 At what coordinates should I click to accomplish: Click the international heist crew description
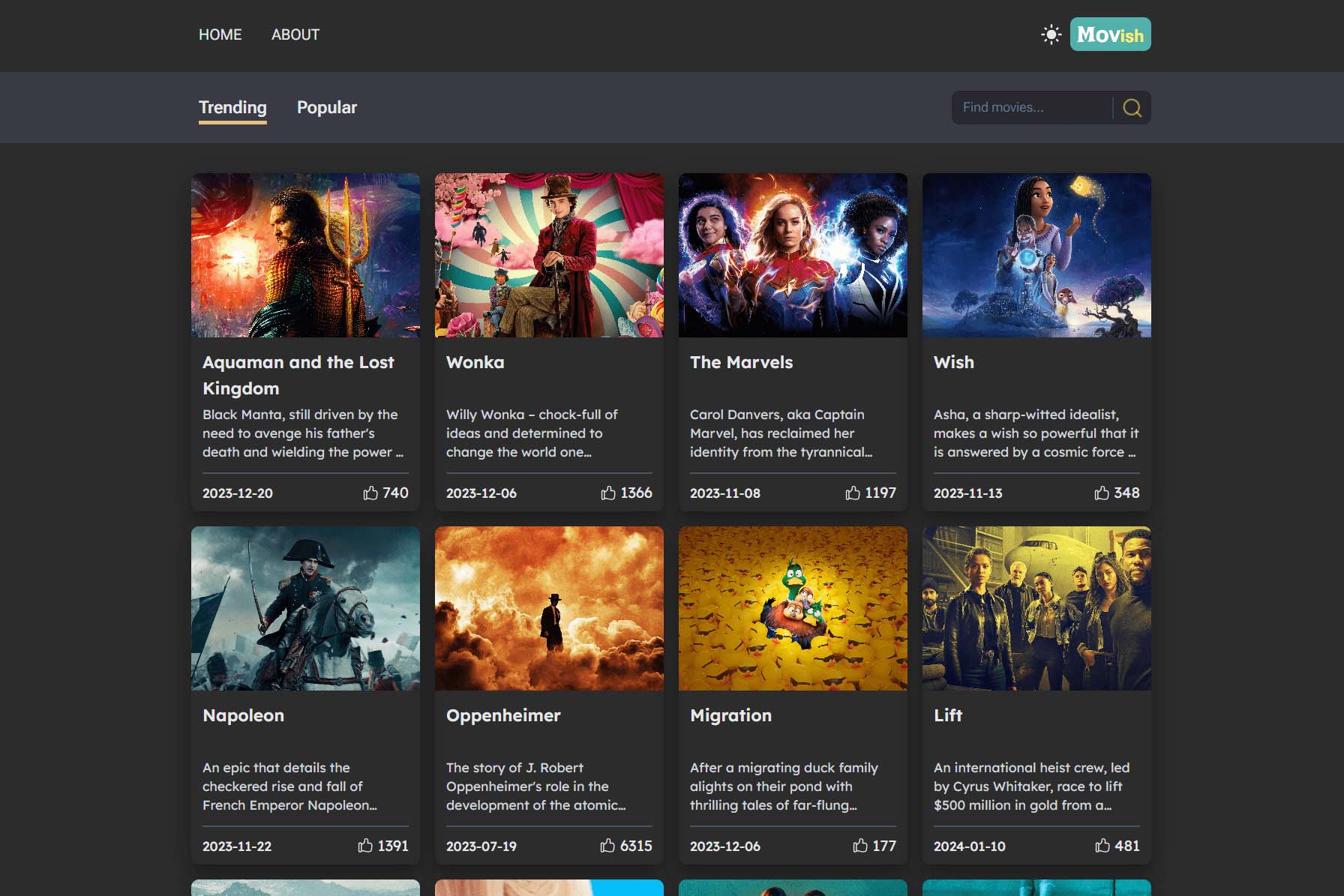pyautogui.click(x=1031, y=787)
